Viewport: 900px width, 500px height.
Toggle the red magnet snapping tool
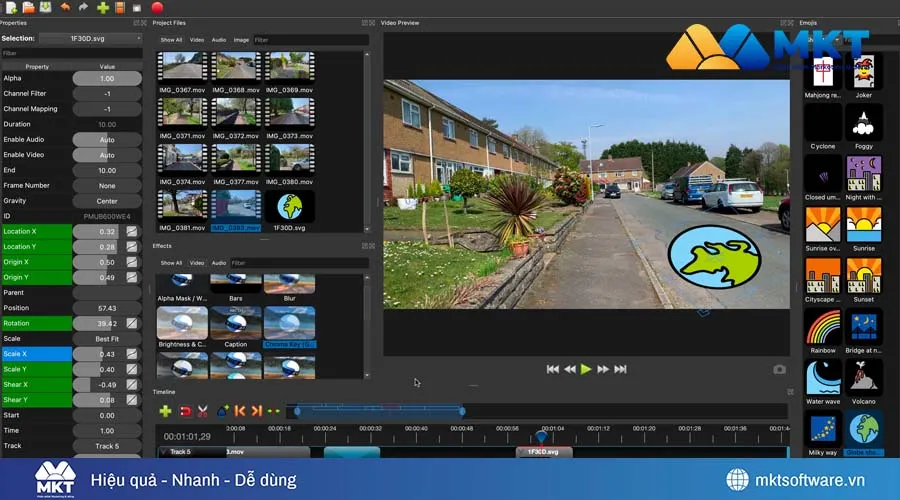185,411
